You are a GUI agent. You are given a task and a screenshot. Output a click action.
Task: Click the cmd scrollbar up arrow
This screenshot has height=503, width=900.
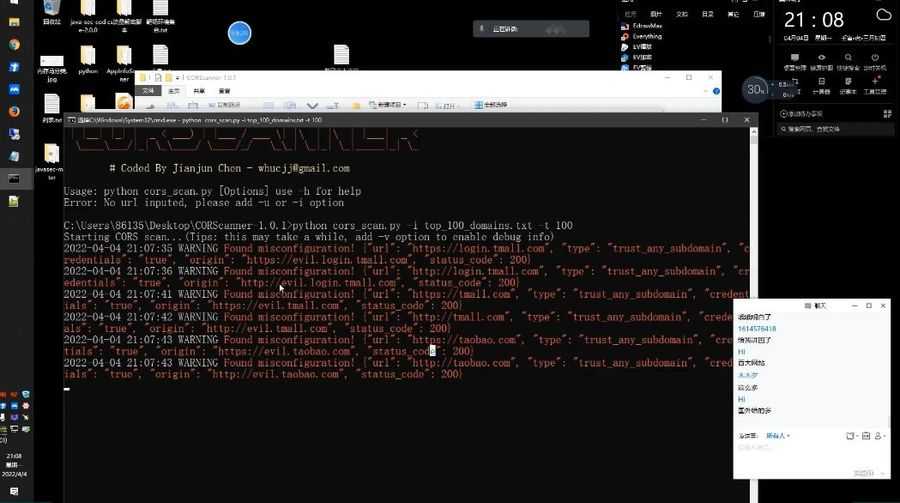tap(754, 132)
